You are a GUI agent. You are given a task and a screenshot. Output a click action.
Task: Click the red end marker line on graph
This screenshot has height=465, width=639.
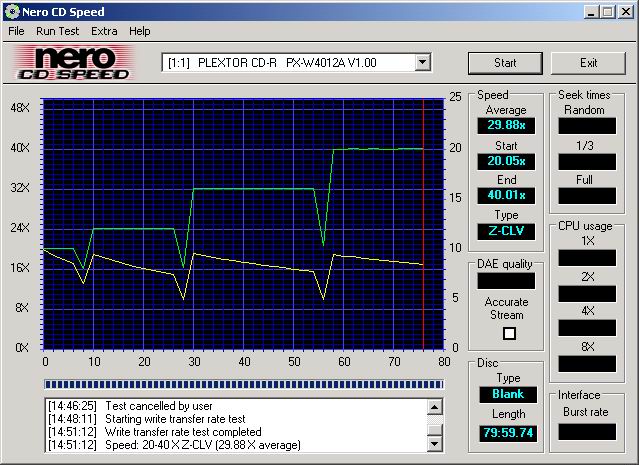423,224
